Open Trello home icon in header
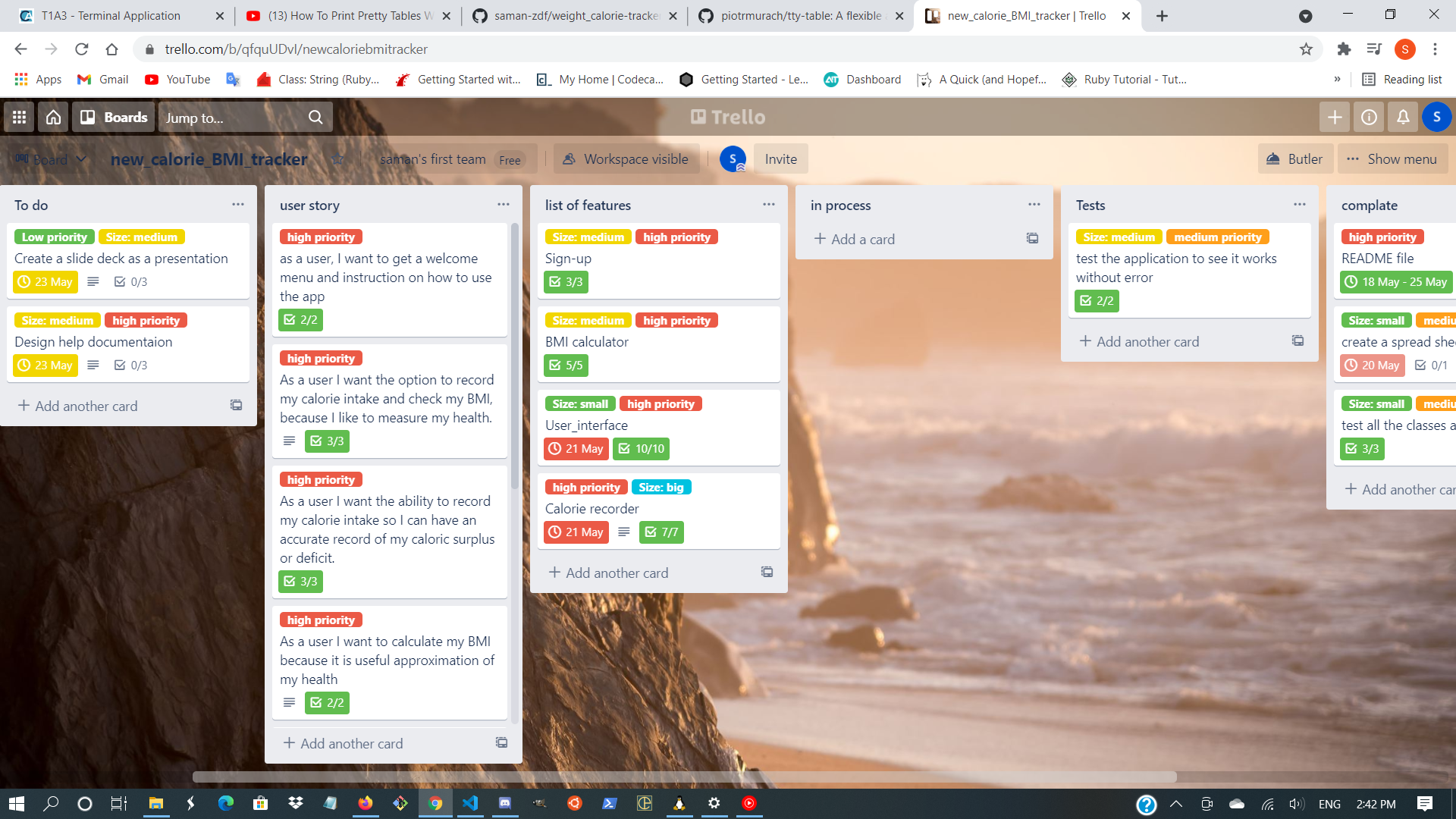The width and height of the screenshot is (1456, 819). tap(53, 118)
